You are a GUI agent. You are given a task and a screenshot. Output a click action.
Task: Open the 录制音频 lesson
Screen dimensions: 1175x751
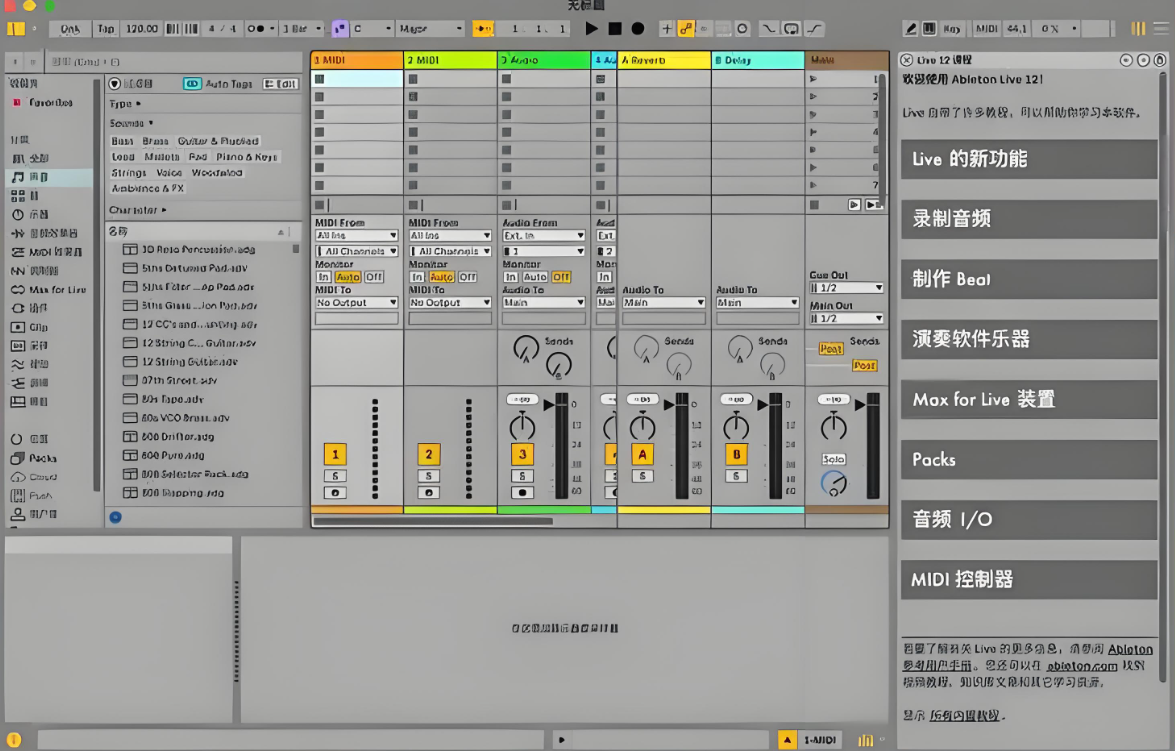1029,219
